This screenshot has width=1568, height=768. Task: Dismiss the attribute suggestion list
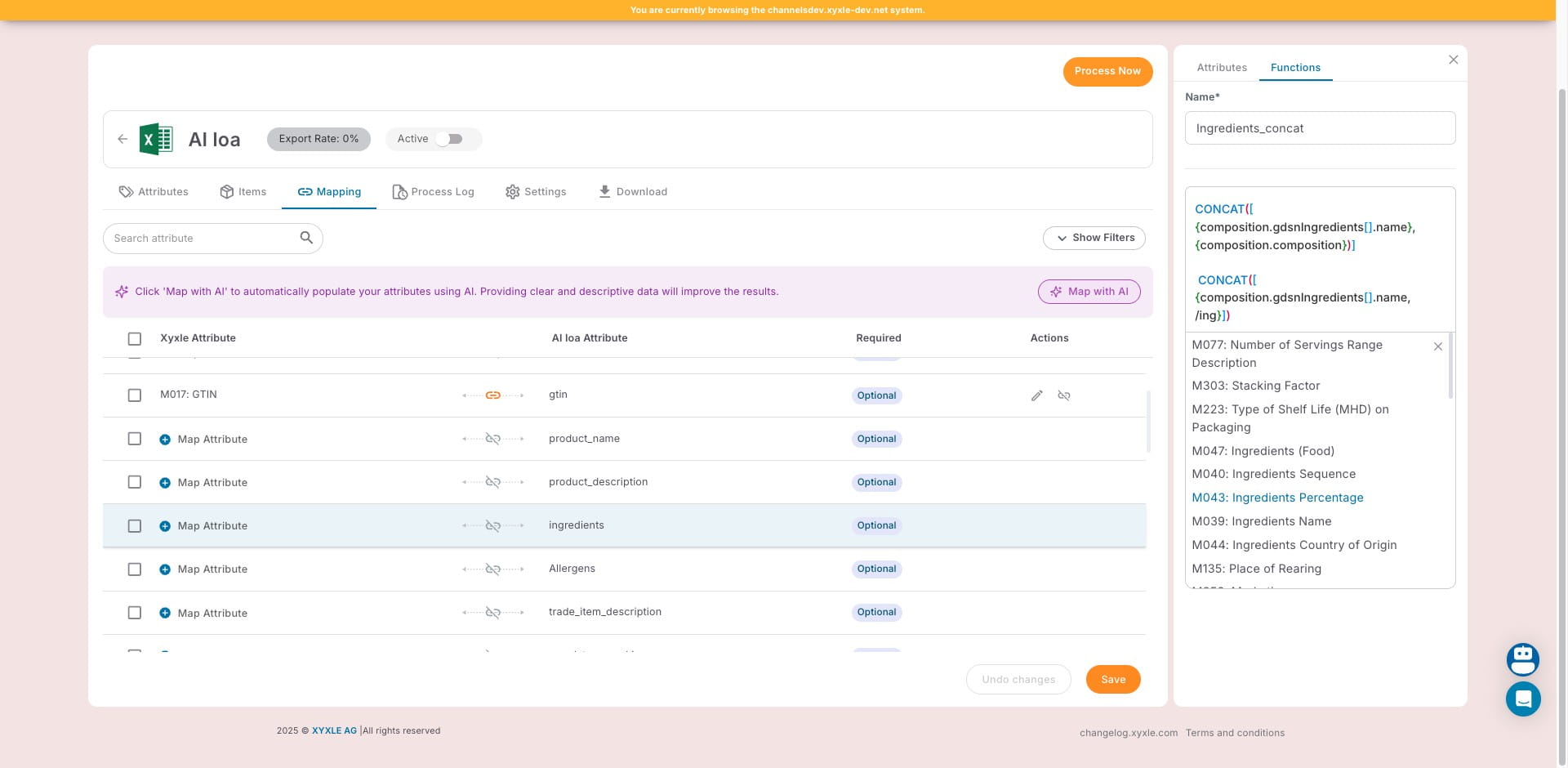pos(1437,346)
